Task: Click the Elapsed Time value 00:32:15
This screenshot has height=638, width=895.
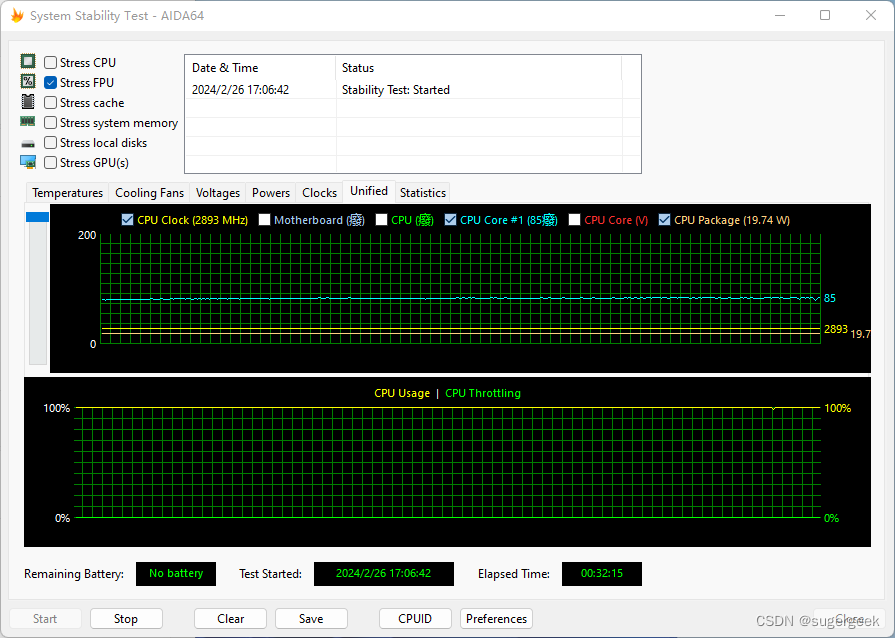Action: (602, 574)
